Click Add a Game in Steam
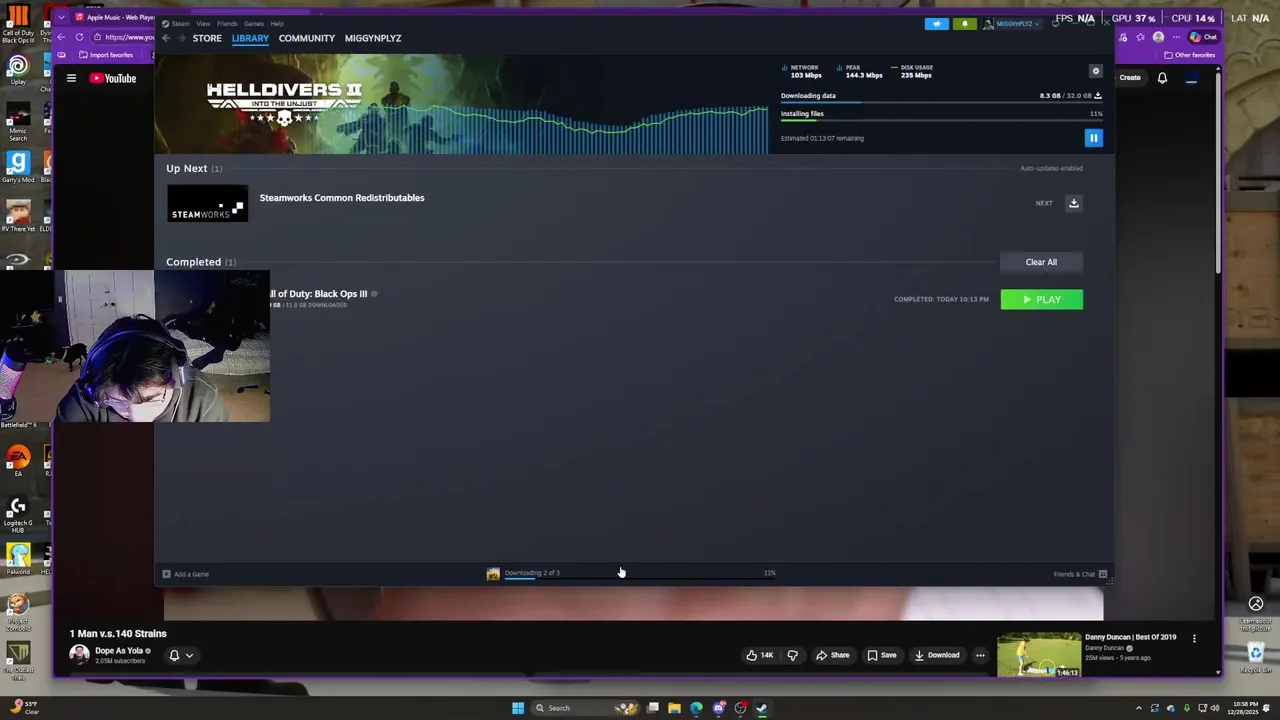Image resolution: width=1280 pixels, height=720 pixels. pos(186,574)
